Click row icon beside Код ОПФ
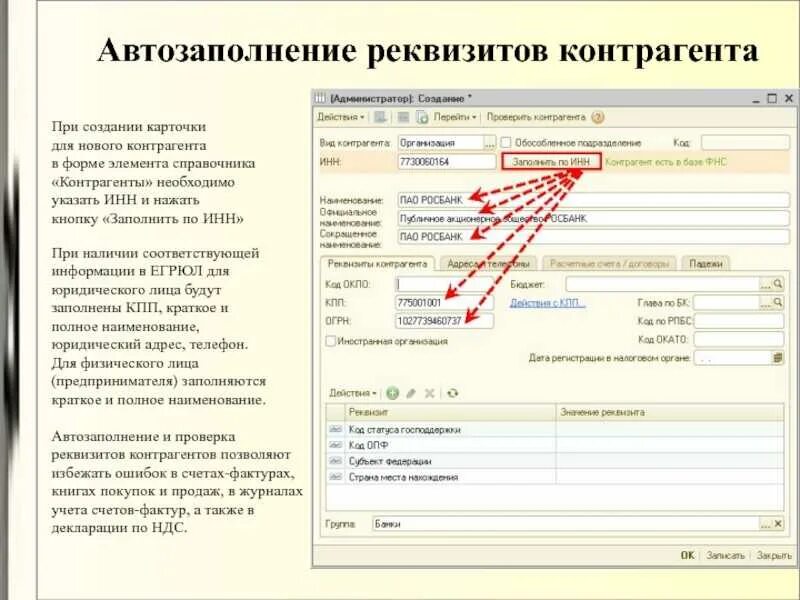This screenshot has width=800, height=600. 335,445
